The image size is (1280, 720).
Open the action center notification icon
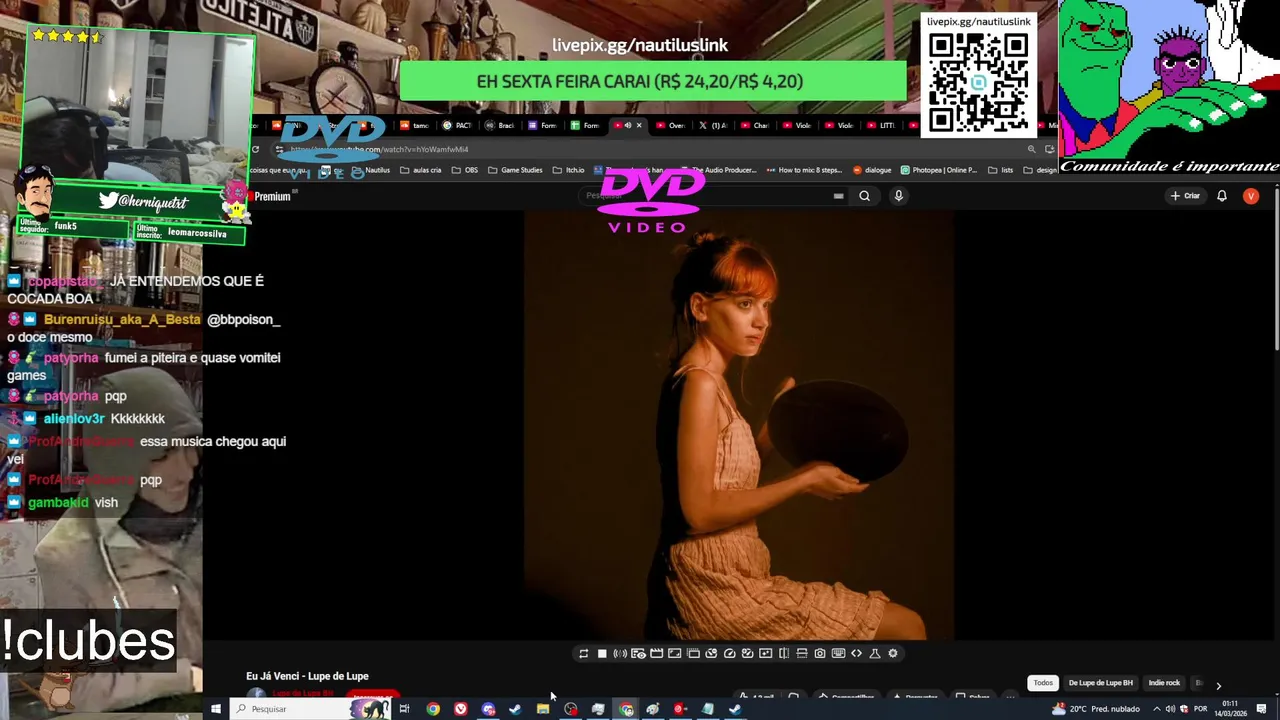click(1262, 709)
